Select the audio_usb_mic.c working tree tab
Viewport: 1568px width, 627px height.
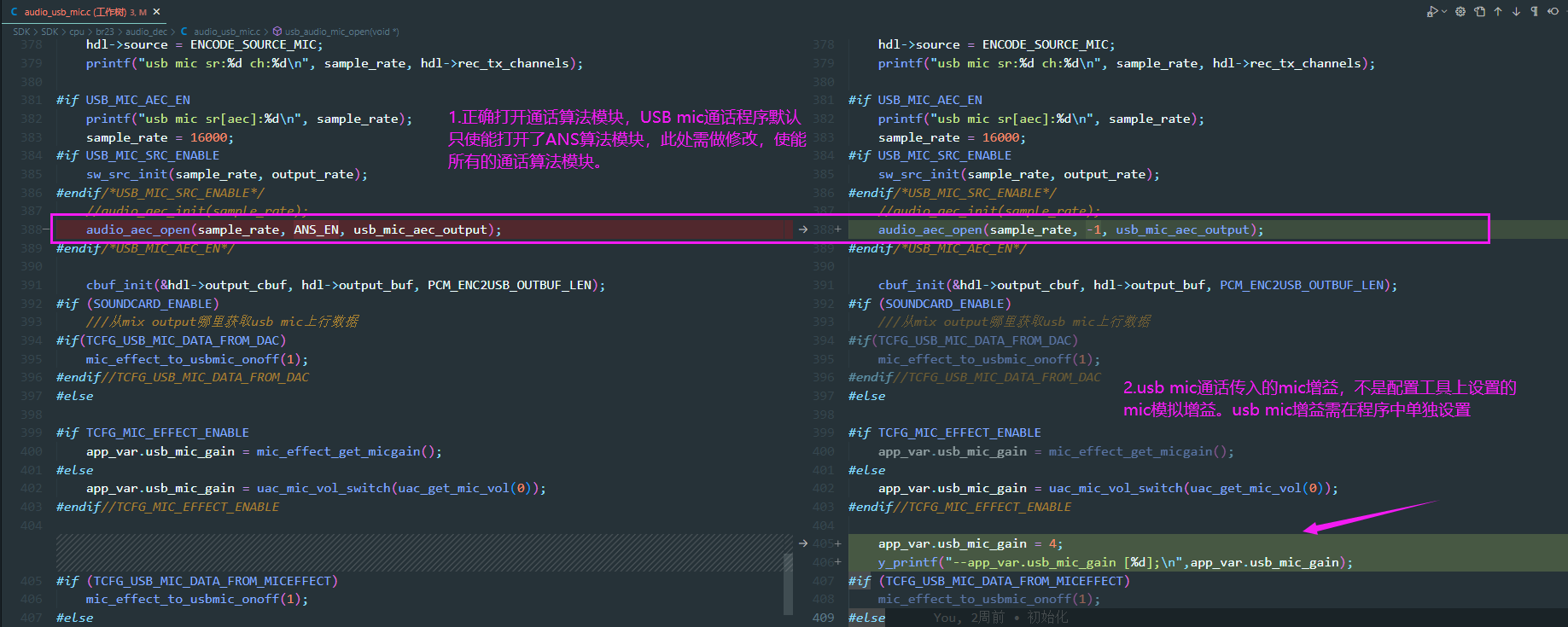tap(79, 12)
